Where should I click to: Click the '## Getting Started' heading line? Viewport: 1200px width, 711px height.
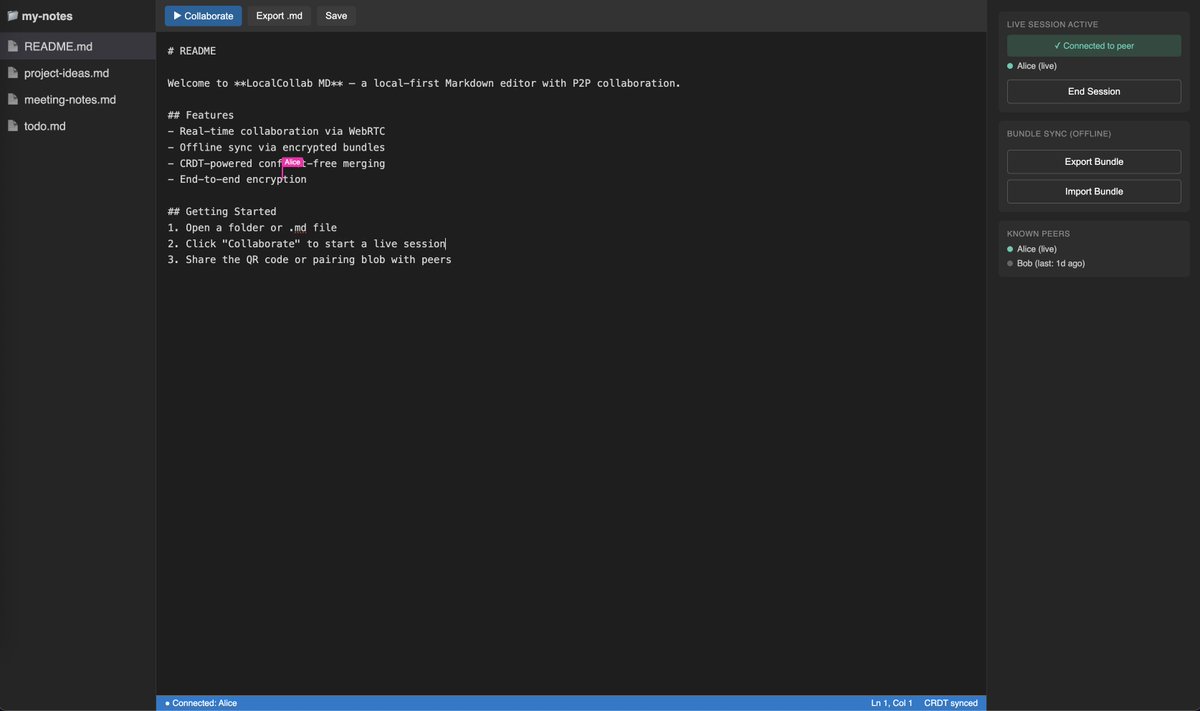[x=222, y=211]
